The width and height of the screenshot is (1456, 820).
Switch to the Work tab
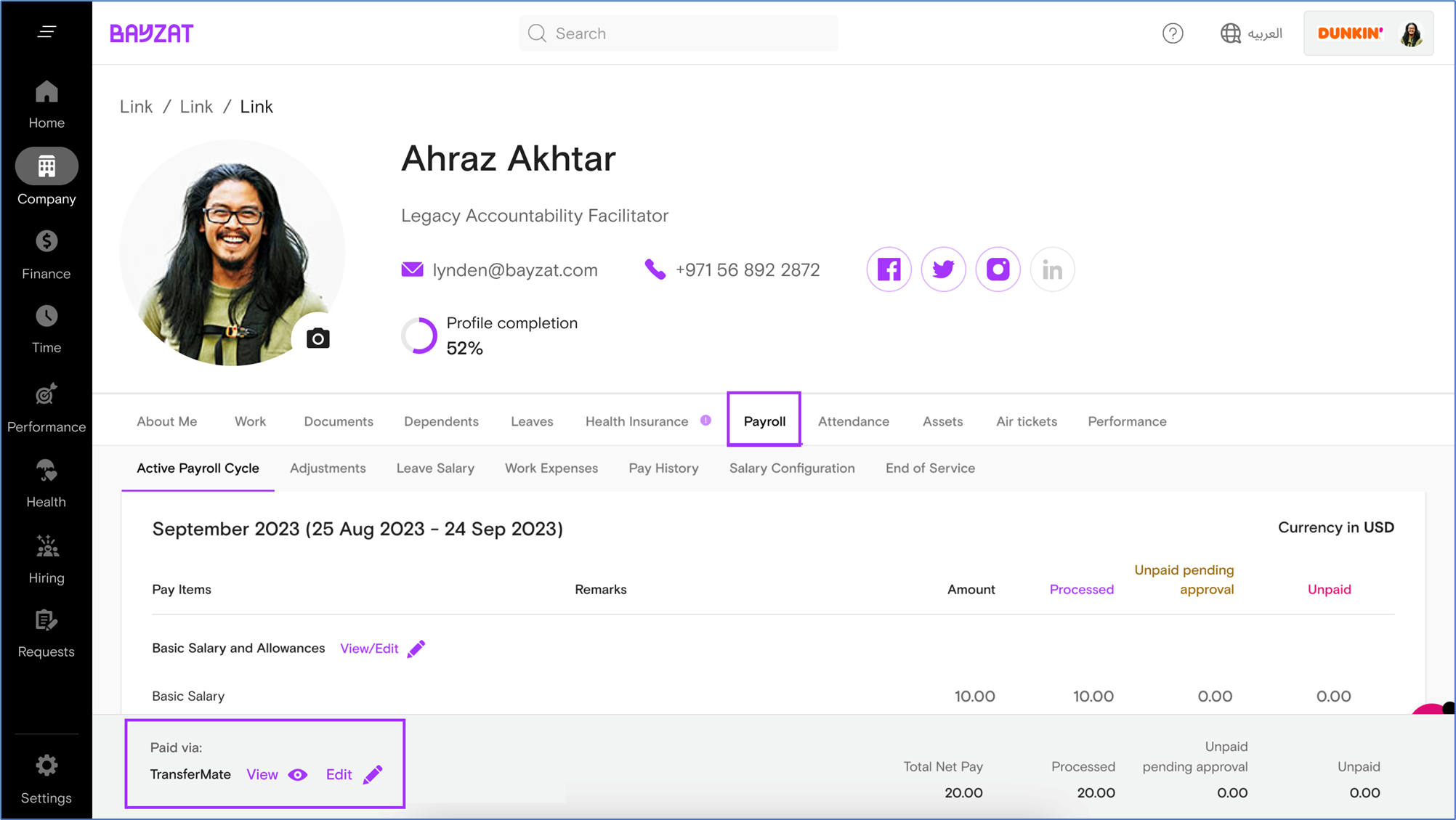(250, 421)
